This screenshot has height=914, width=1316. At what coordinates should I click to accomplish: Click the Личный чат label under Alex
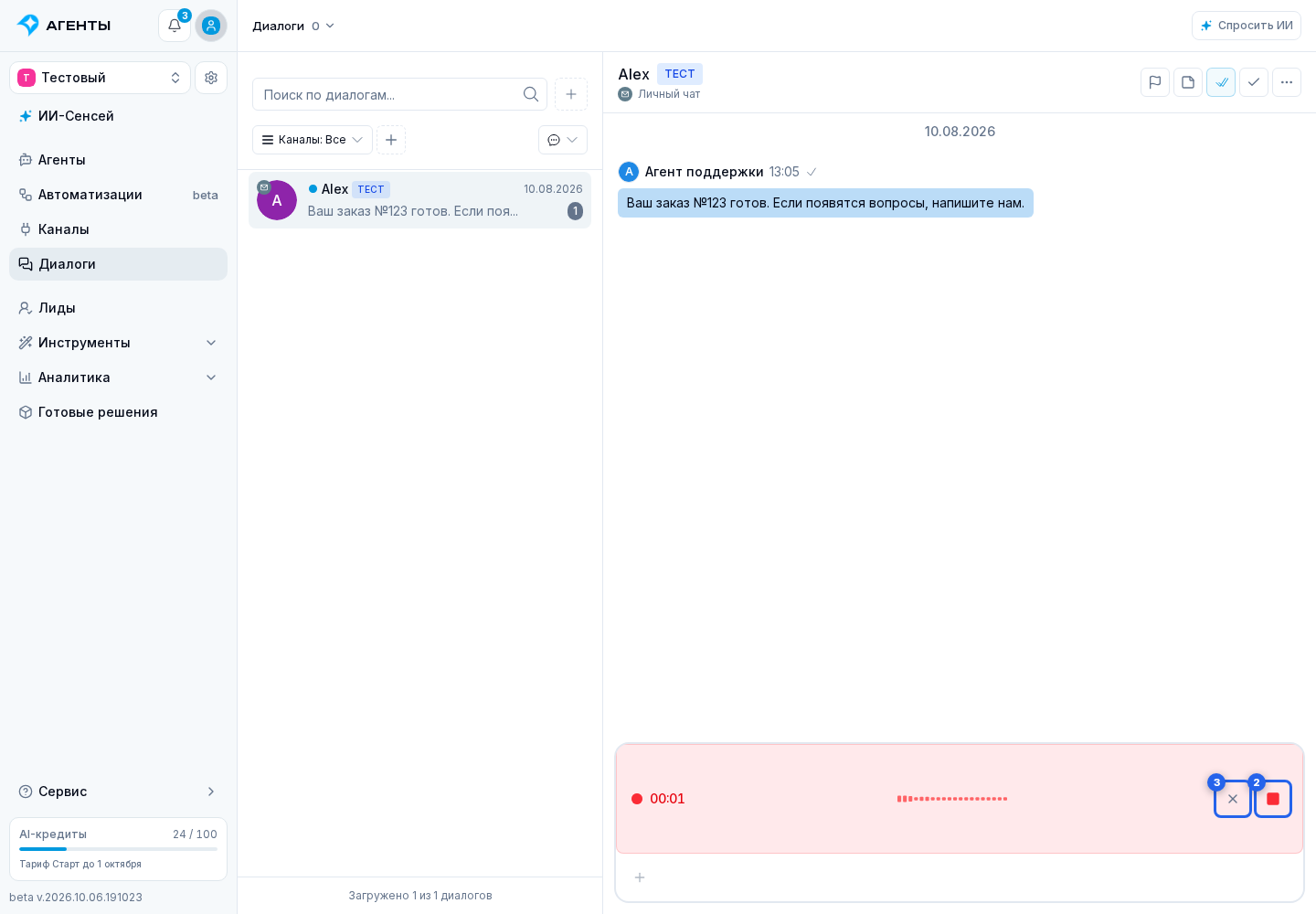pyautogui.click(x=669, y=94)
